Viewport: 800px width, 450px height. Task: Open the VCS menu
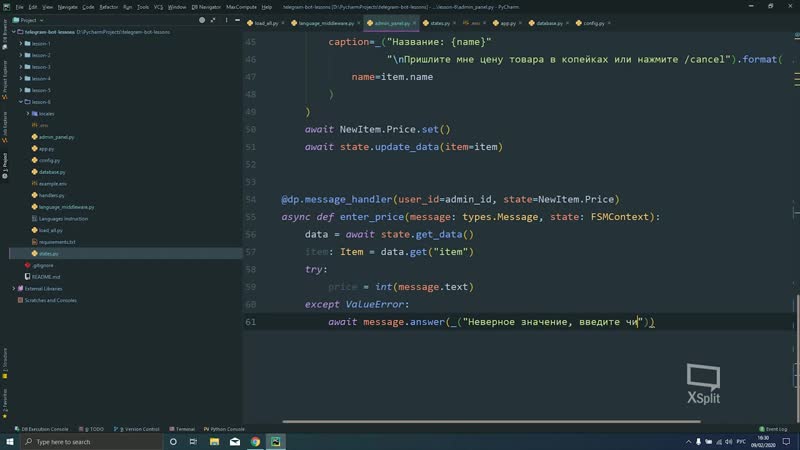pos(158,7)
